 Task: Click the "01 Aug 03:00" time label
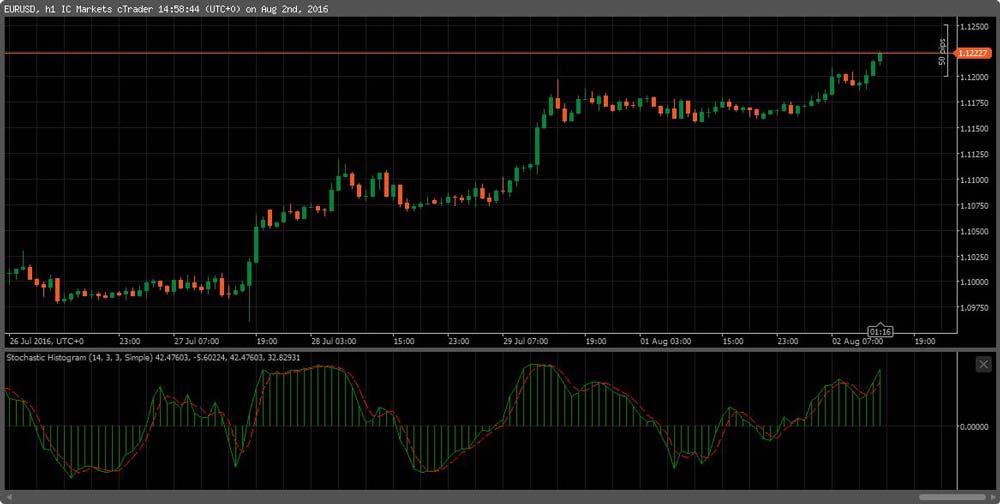(x=665, y=341)
